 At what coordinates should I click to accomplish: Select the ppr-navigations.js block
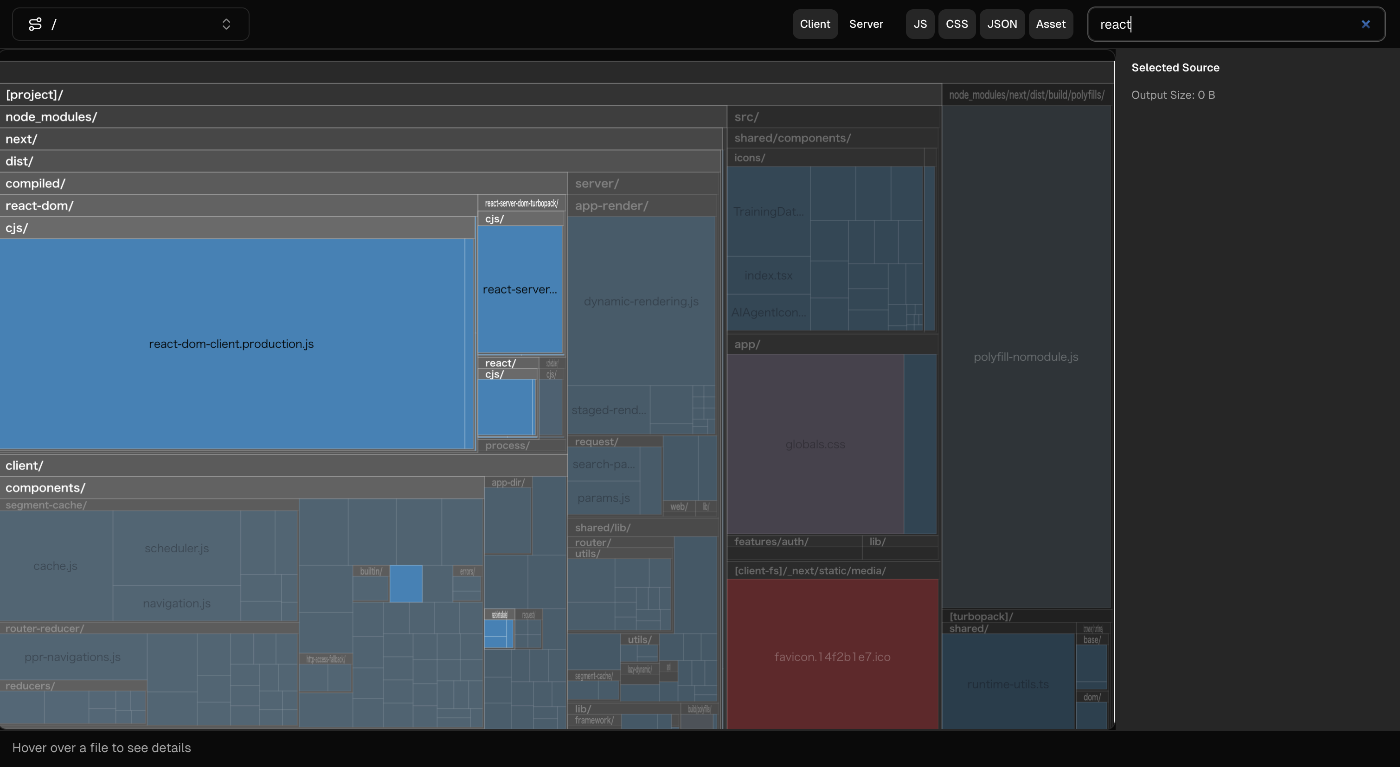click(73, 657)
